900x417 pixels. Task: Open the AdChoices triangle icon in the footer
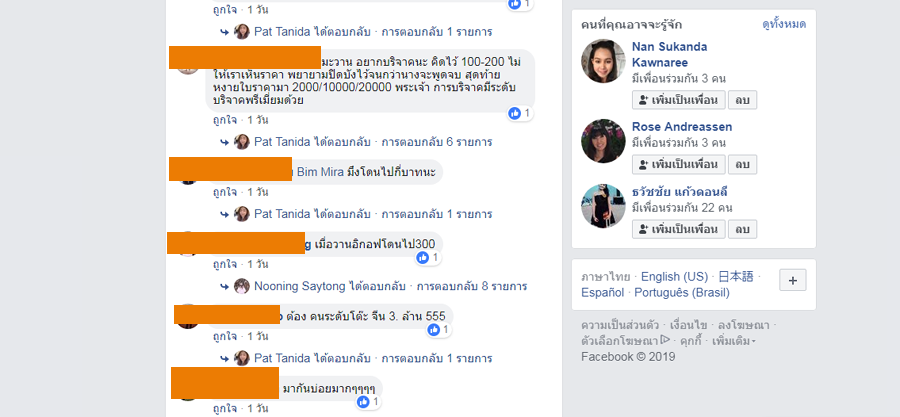[665, 340]
